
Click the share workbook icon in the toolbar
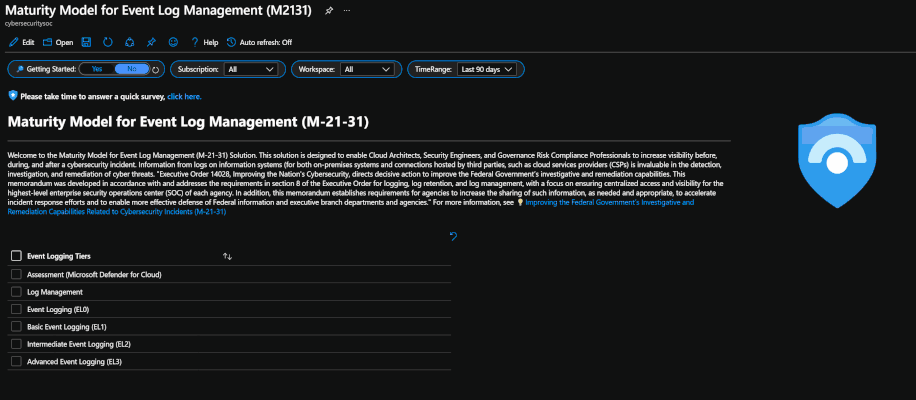coord(130,42)
